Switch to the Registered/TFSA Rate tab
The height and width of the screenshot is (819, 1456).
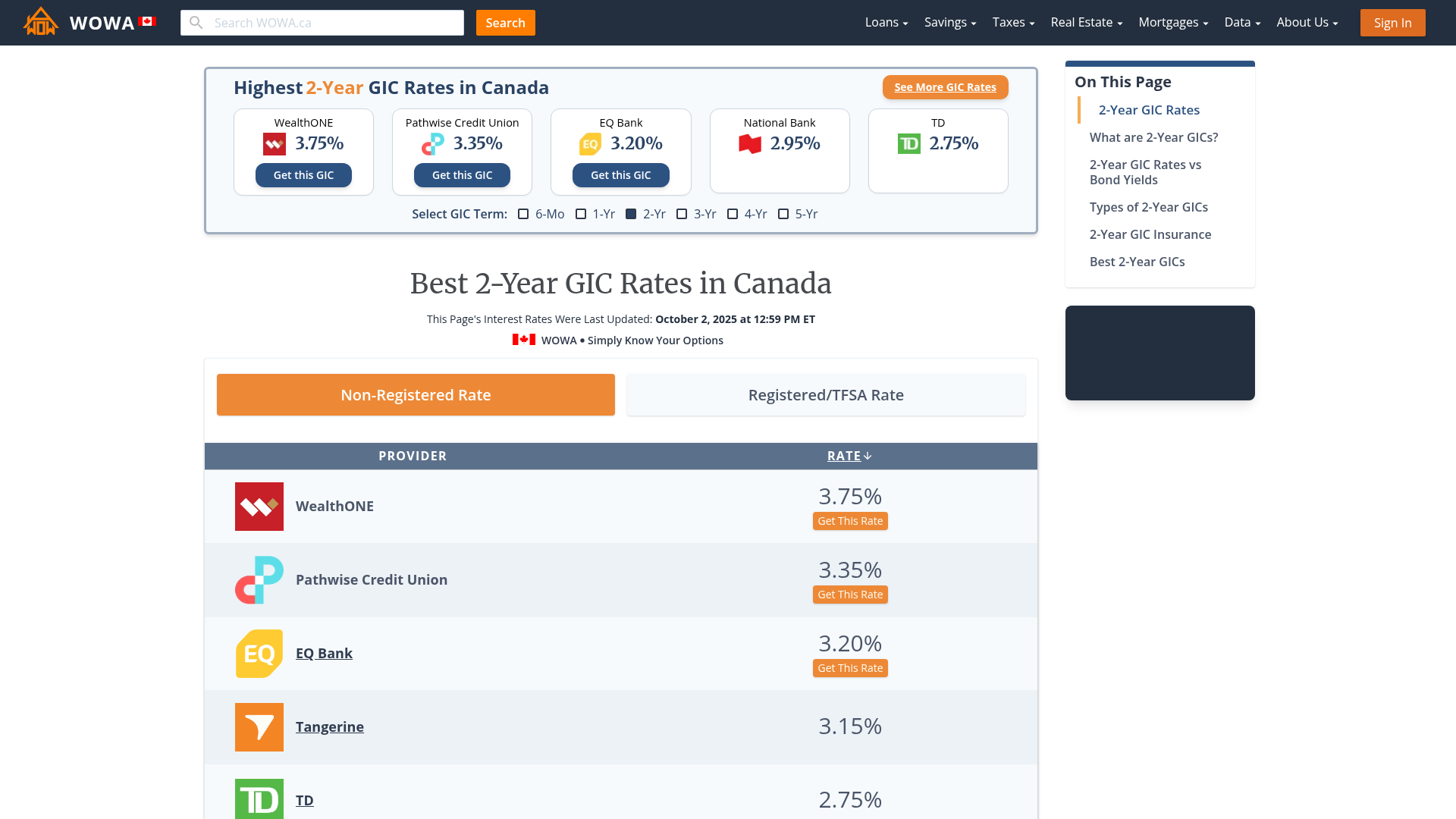tap(825, 395)
